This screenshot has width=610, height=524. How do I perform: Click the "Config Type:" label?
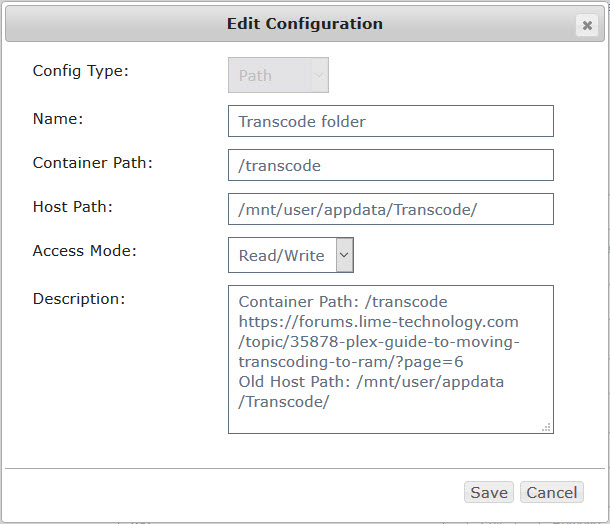[81, 71]
